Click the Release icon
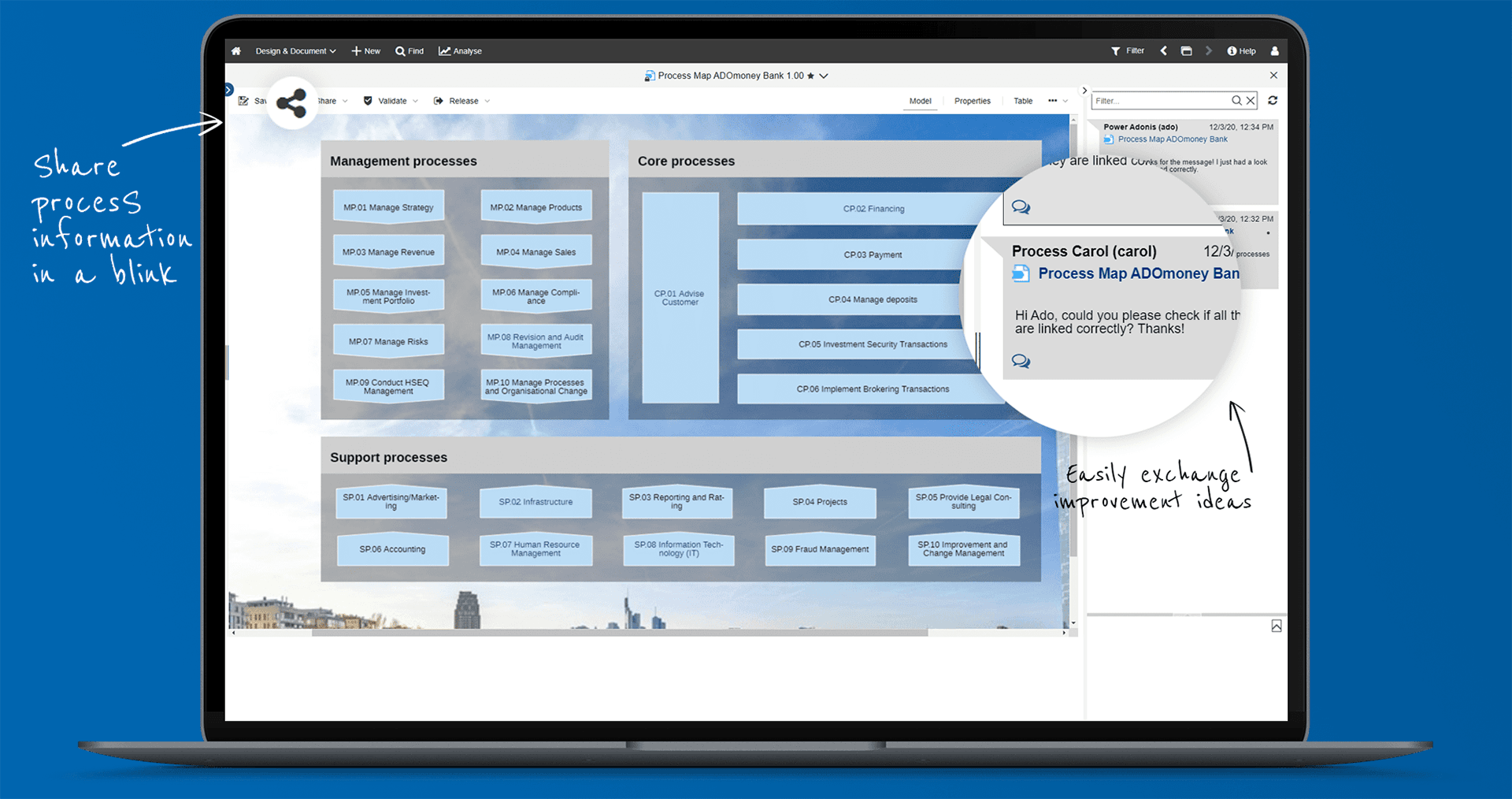This screenshot has width=1512, height=799. [x=438, y=101]
